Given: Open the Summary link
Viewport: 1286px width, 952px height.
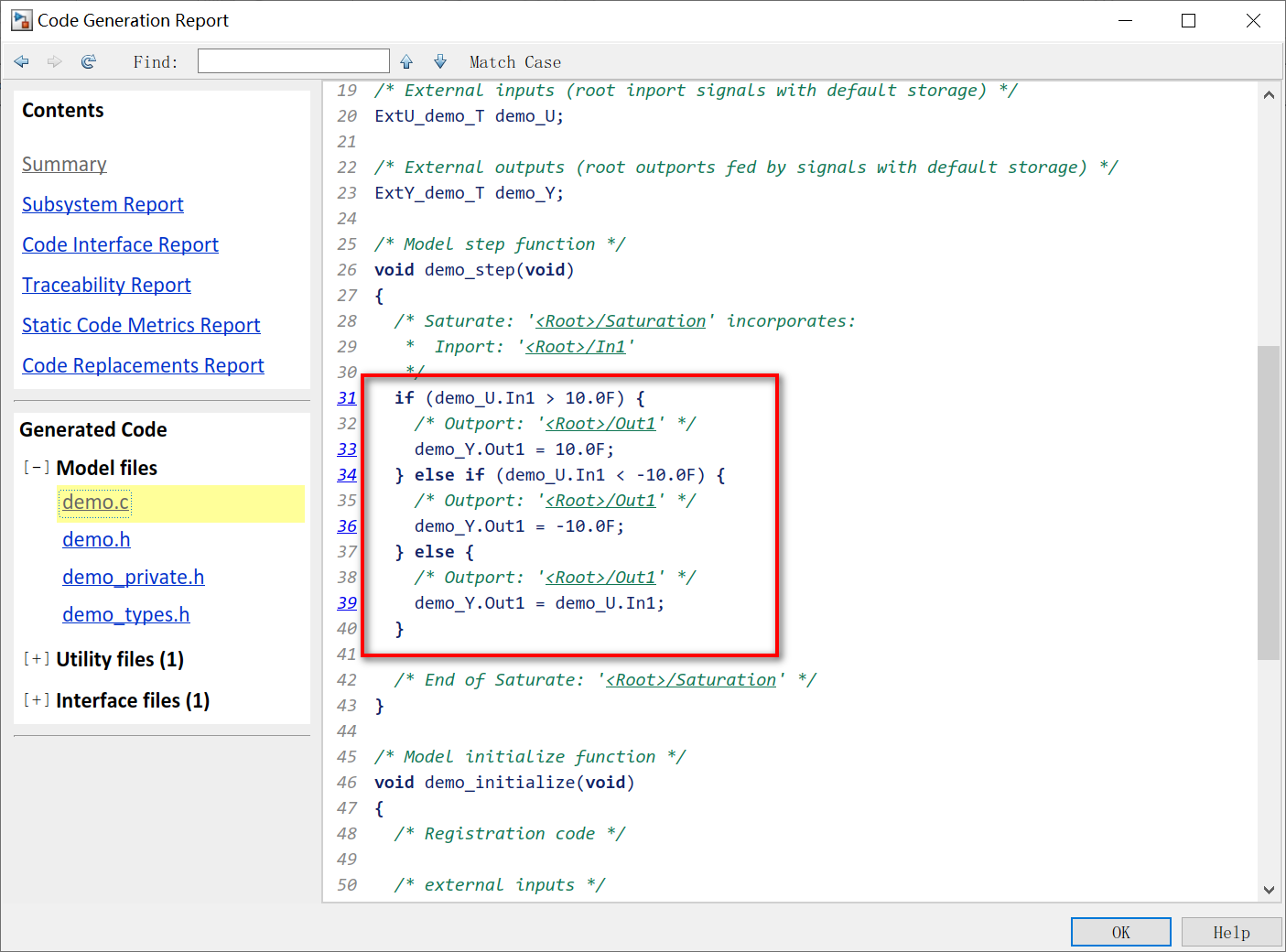Looking at the screenshot, I should 64,164.
